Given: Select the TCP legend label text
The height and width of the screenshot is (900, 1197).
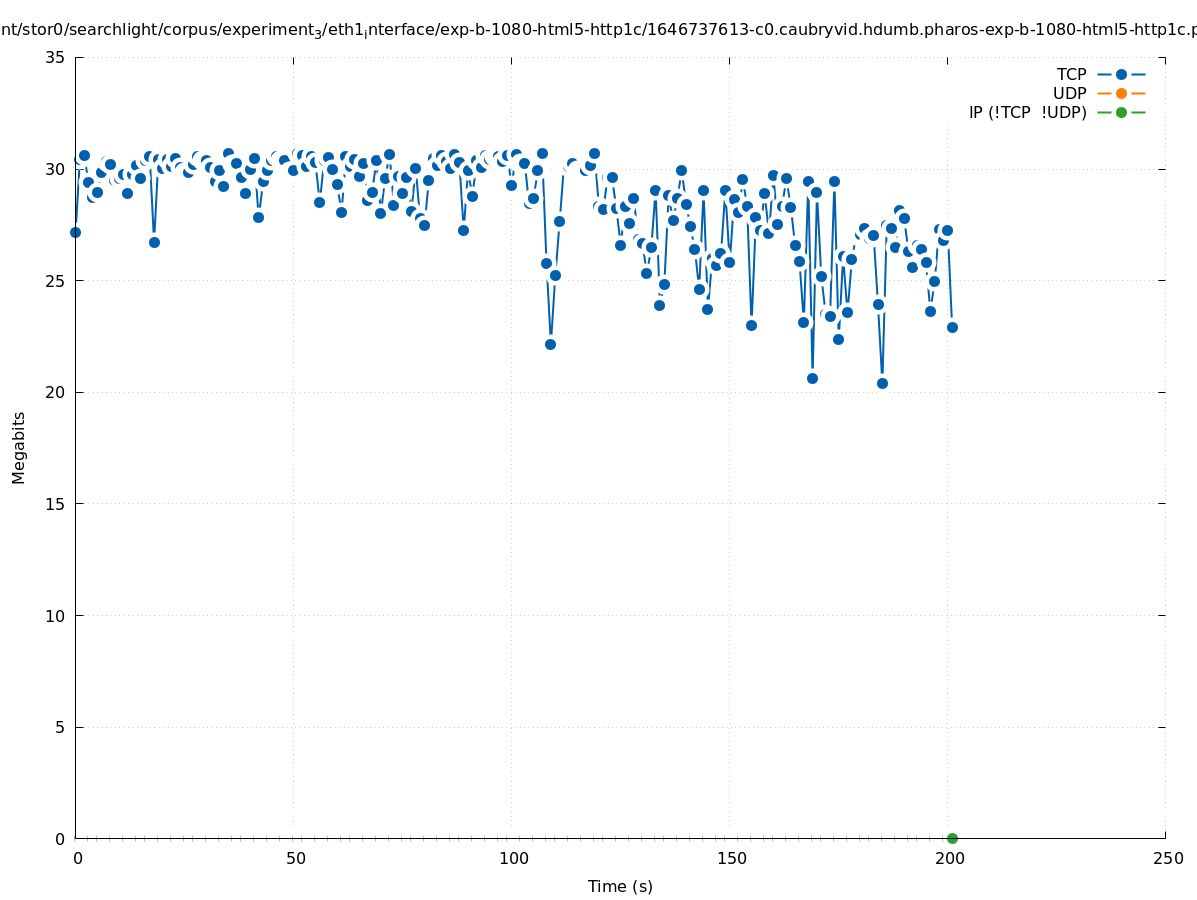Looking at the screenshot, I should tap(1071, 75).
